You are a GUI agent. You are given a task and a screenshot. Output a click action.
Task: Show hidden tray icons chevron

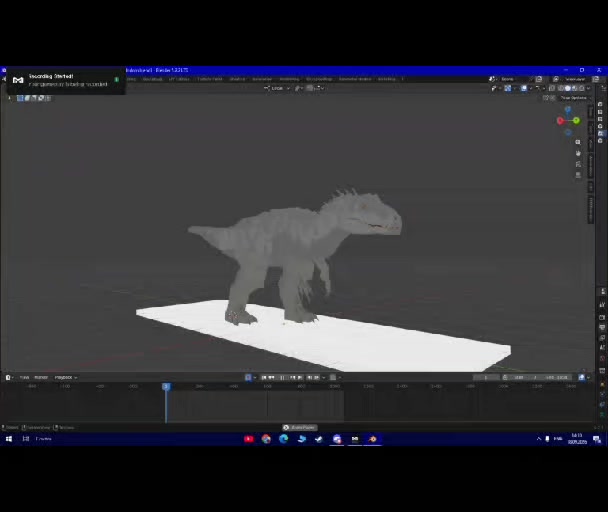pos(539,439)
